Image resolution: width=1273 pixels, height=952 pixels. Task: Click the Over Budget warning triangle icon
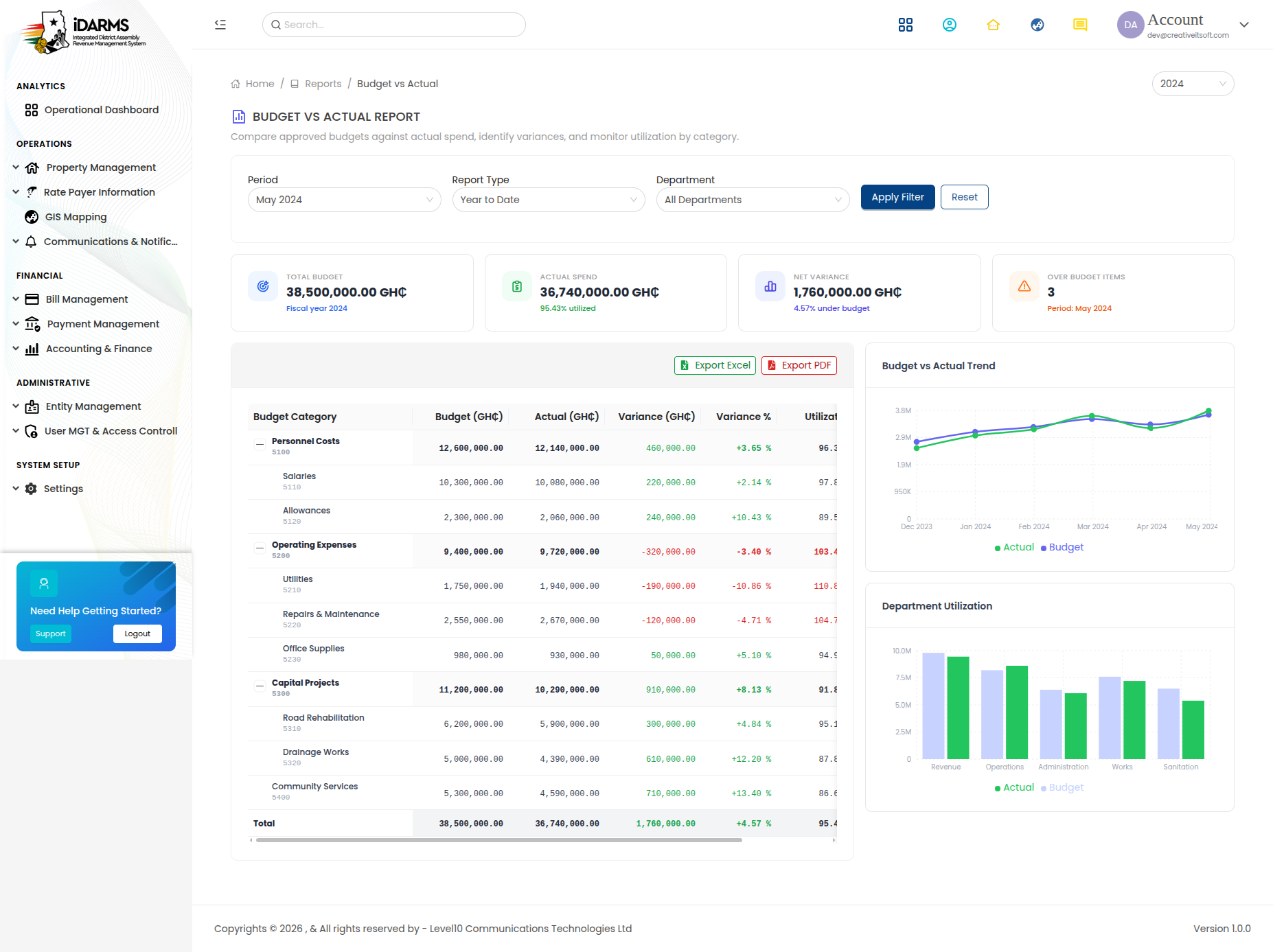pyautogui.click(x=1024, y=286)
